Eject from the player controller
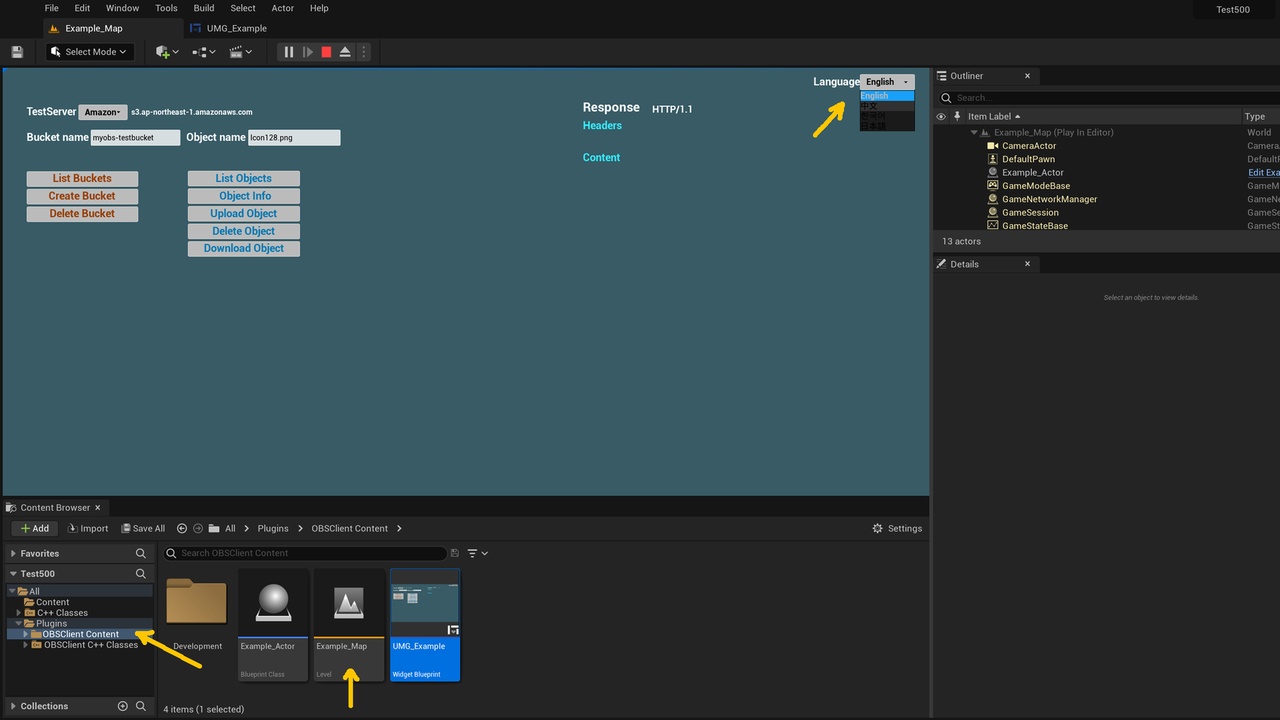This screenshot has width=1280, height=720. tap(345, 52)
